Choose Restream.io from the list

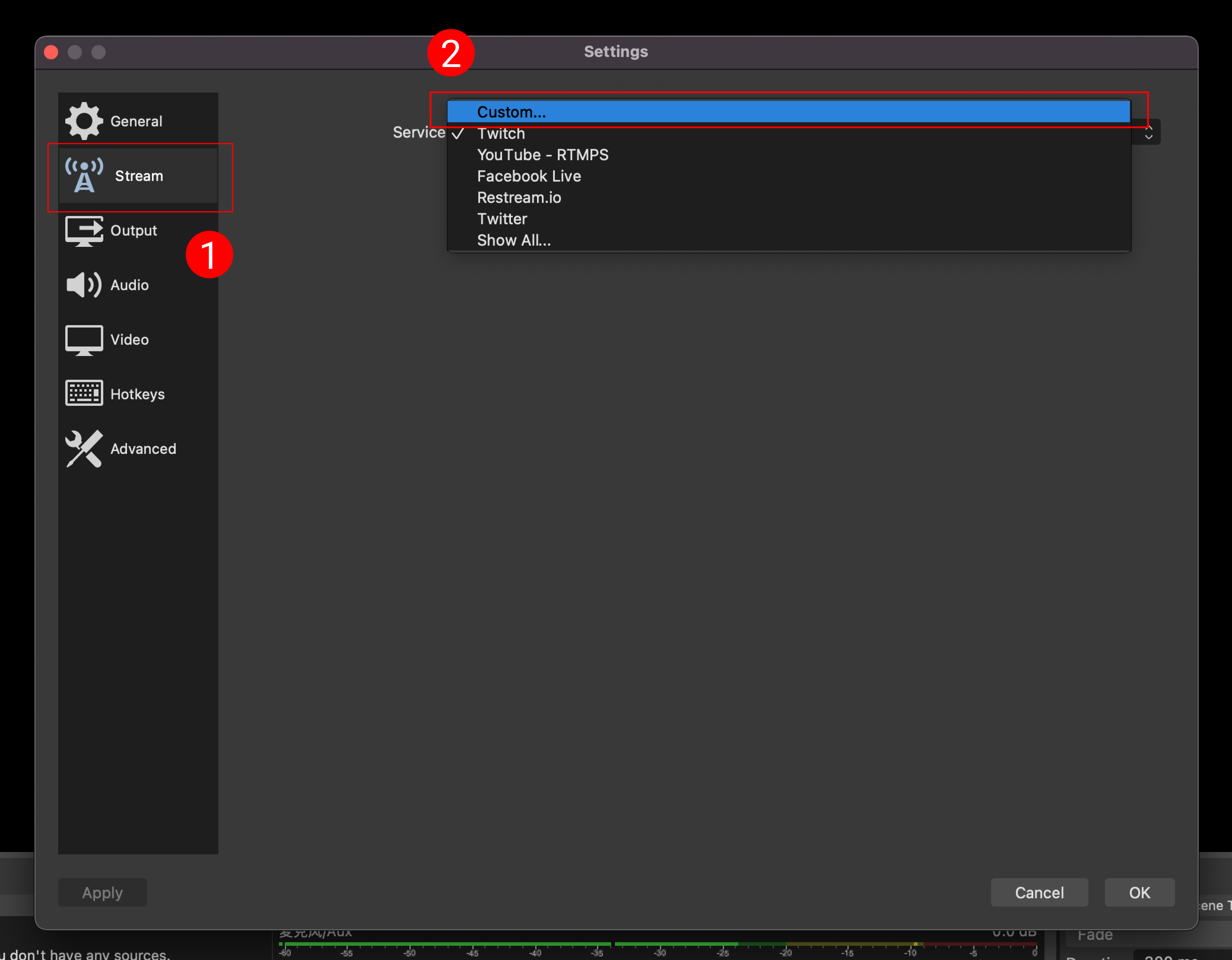pos(518,197)
